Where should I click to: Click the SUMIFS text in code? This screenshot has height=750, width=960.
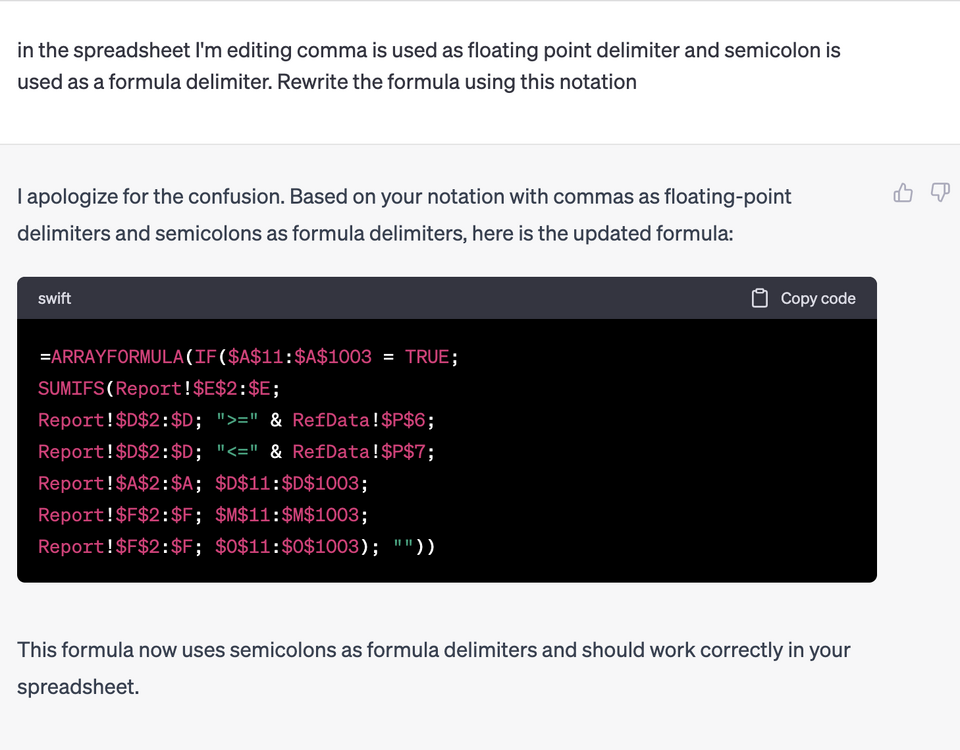pyautogui.click(x=71, y=389)
